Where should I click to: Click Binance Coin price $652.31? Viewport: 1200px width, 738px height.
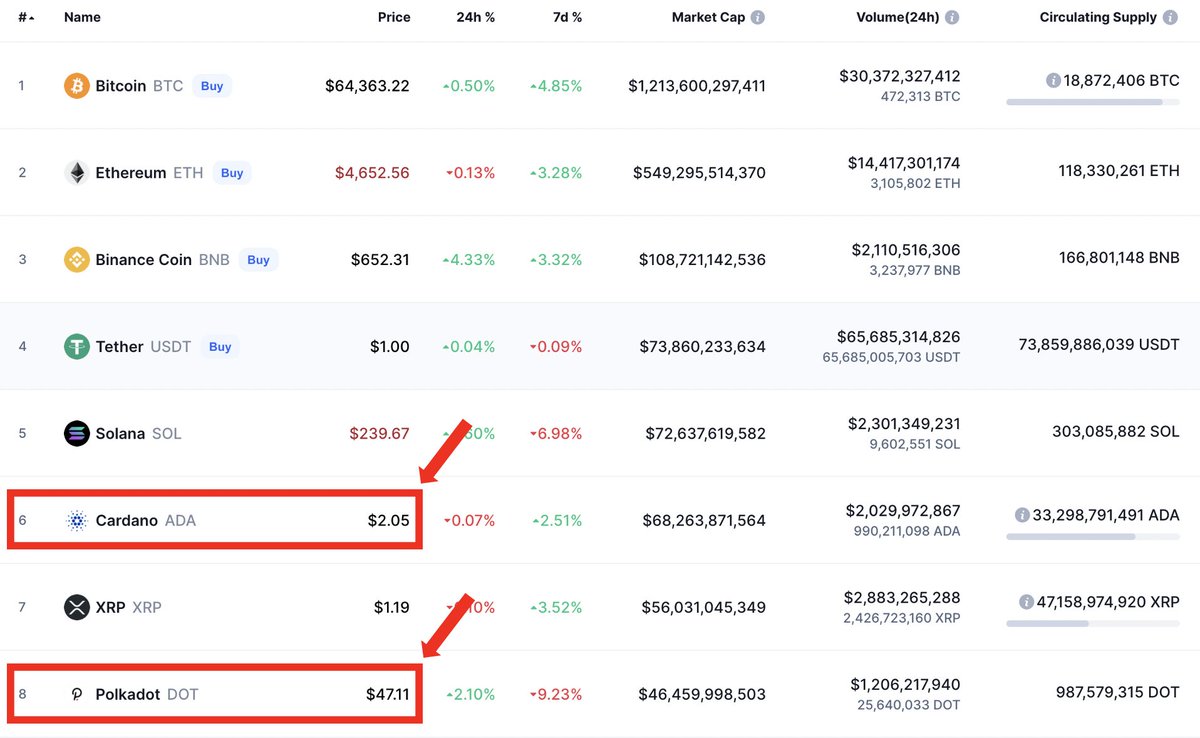pos(380,260)
